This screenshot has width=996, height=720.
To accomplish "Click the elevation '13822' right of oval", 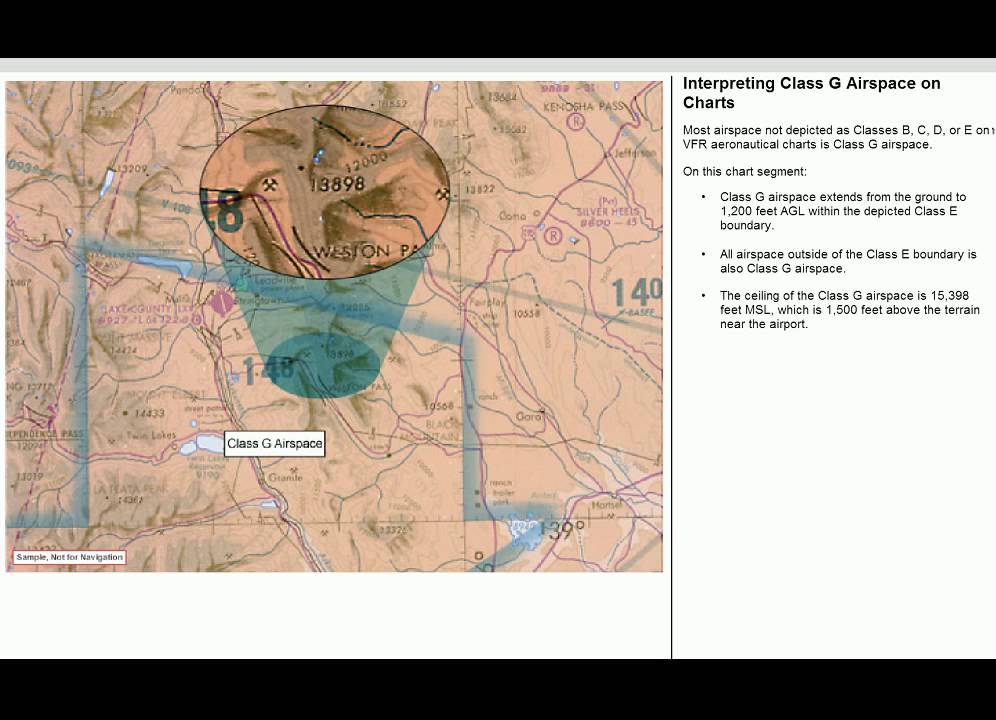I will point(480,189).
